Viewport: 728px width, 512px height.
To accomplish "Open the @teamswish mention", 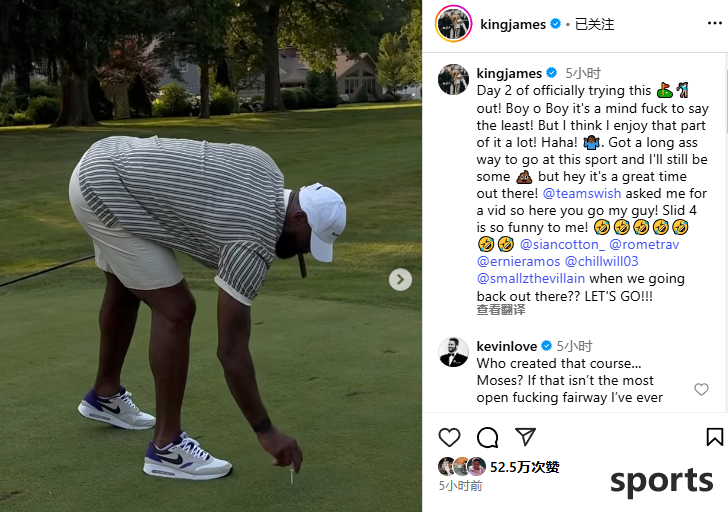I will tap(582, 193).
